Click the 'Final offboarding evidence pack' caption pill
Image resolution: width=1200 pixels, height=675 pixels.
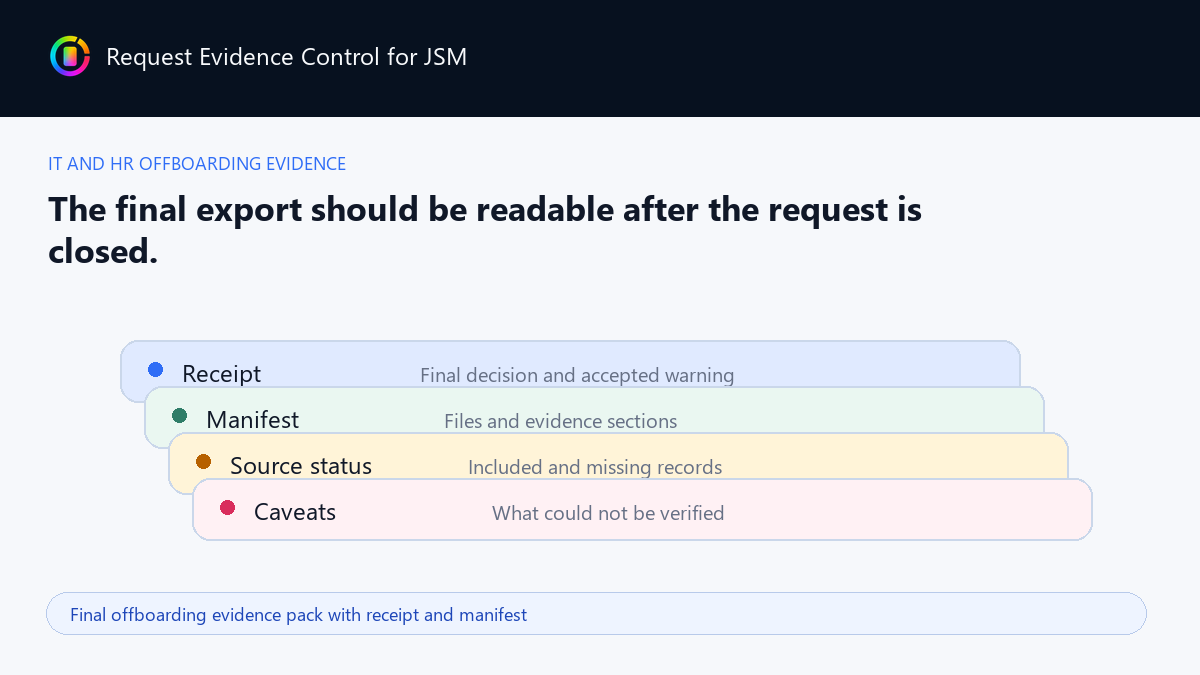pos(596,614)
